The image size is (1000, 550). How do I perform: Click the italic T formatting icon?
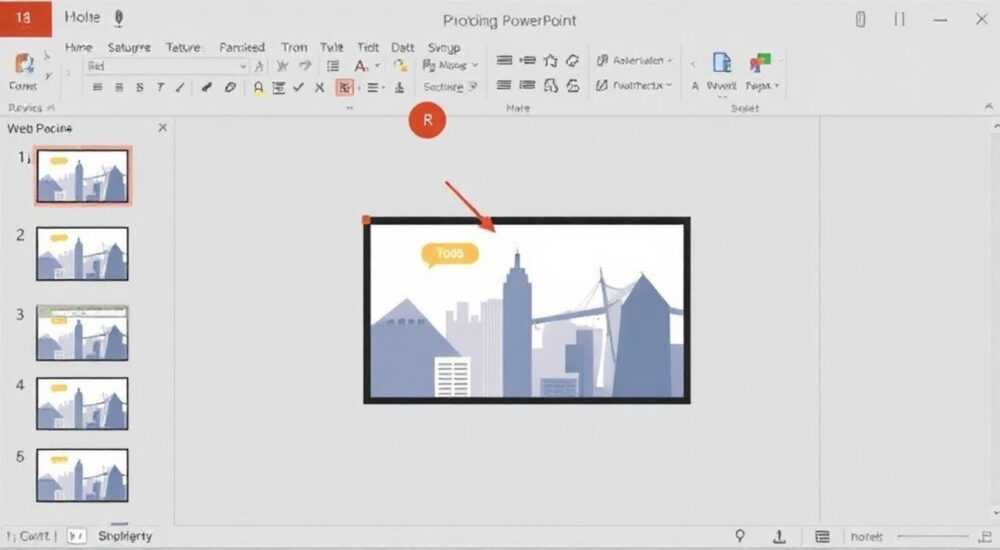160,87
